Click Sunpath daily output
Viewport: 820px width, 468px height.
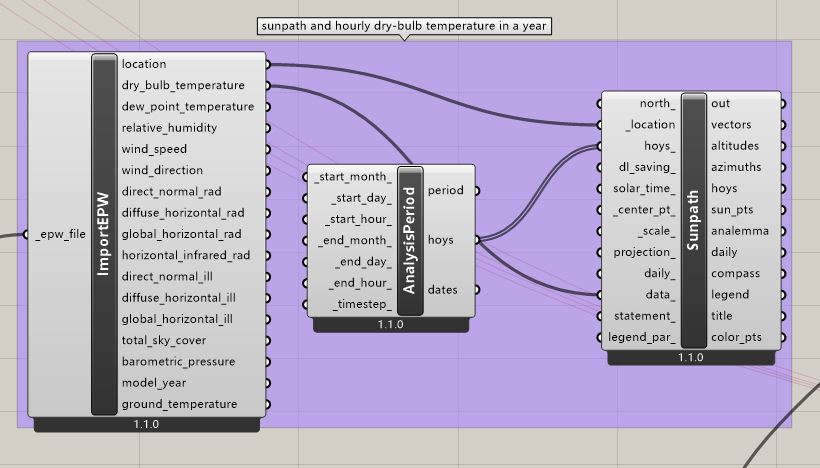click(x=724, y=253)
